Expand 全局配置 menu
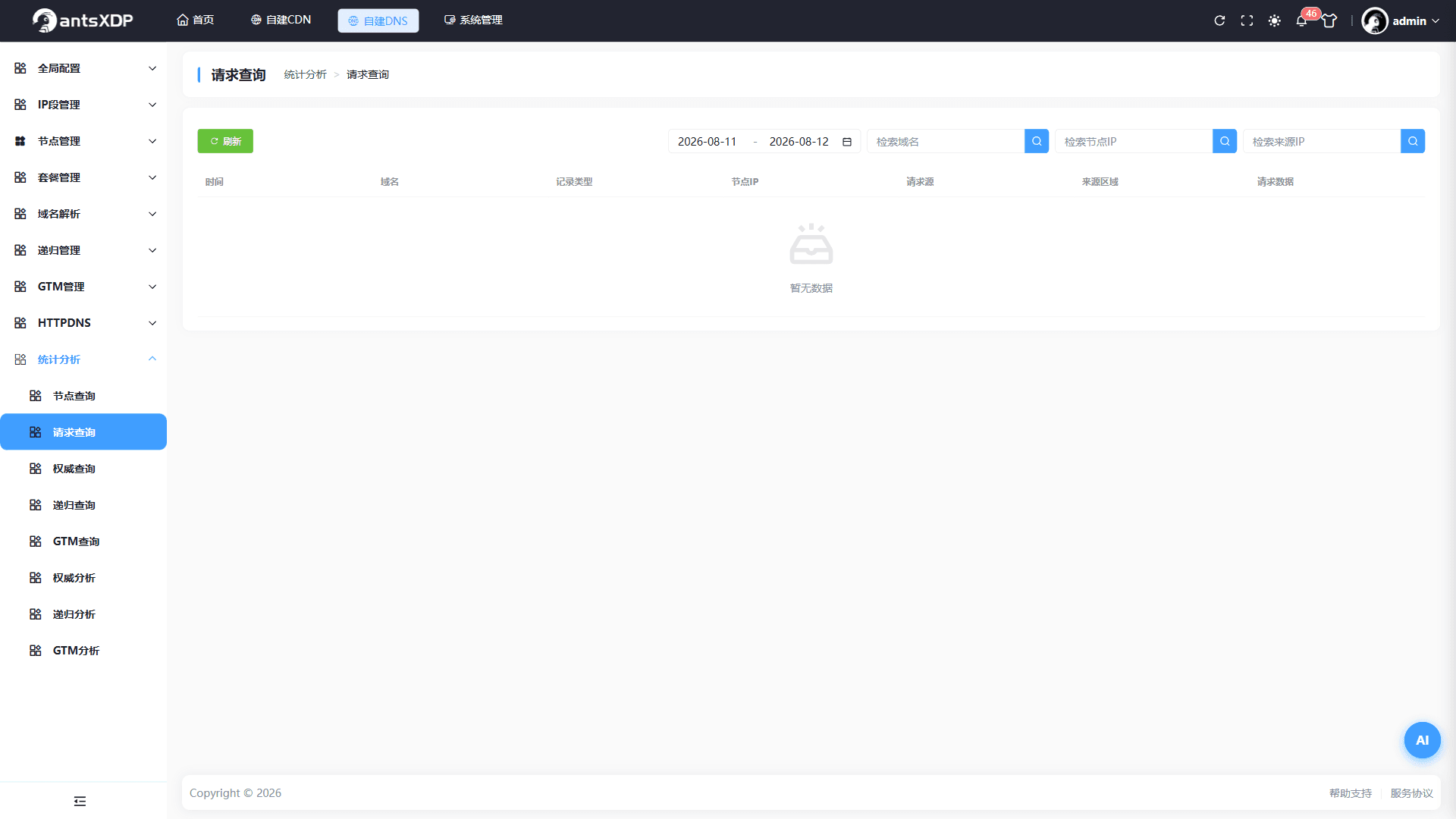Image resolution: width=1456 pixels, height=819 pixels. click(83, 68)
